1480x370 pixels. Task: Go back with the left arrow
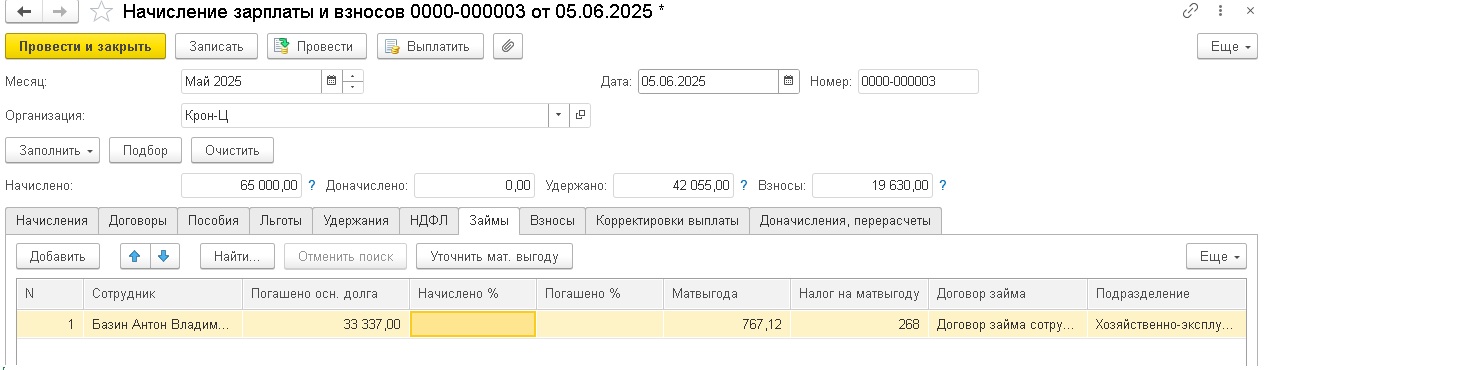pyautogui.click(x=25, y=12)
